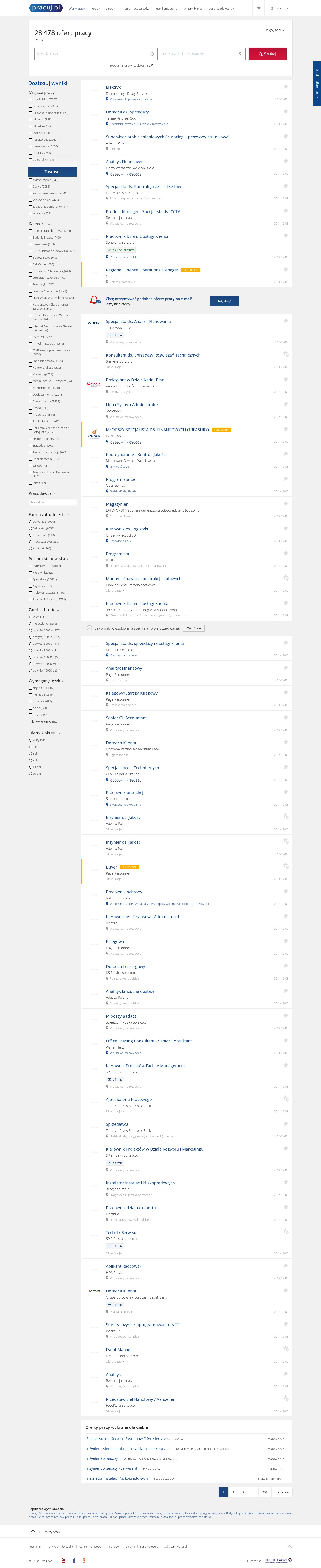Viewport: 321px width, 1568px height.
Task: Apply filters with the Zastosuj button
Action: pos(52,172)
